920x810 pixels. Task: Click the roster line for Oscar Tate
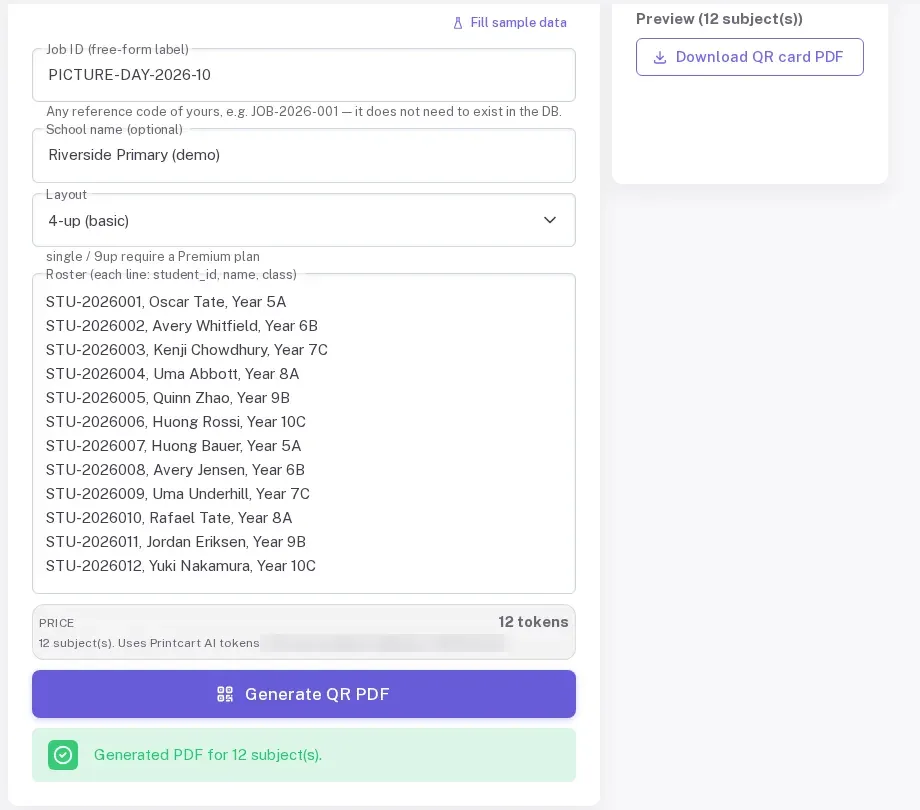166,302
